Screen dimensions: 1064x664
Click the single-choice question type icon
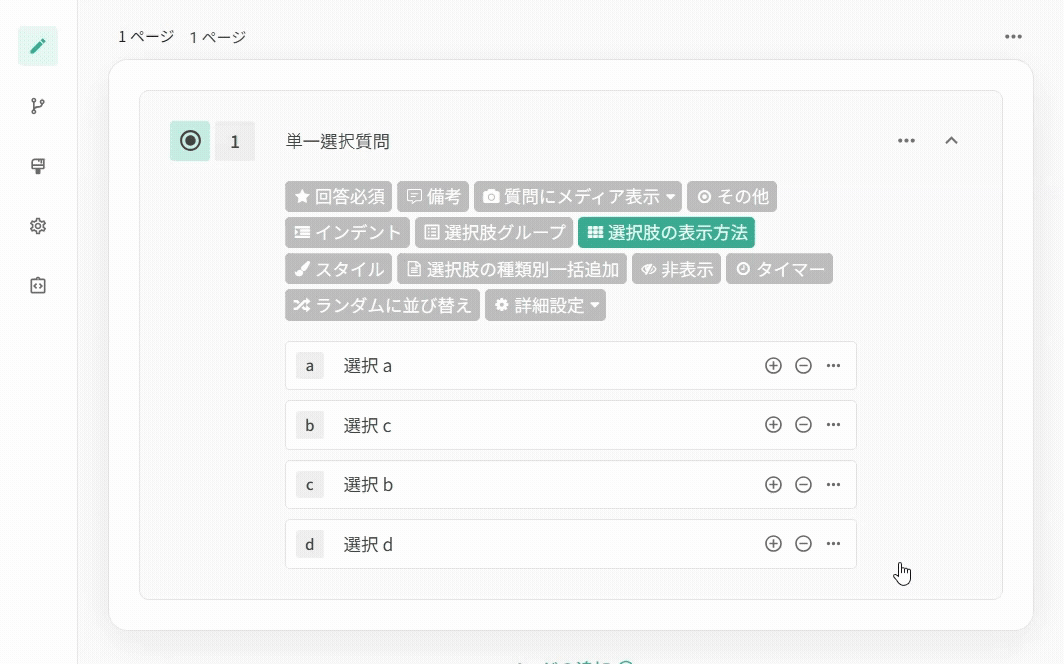pos(190,141)
